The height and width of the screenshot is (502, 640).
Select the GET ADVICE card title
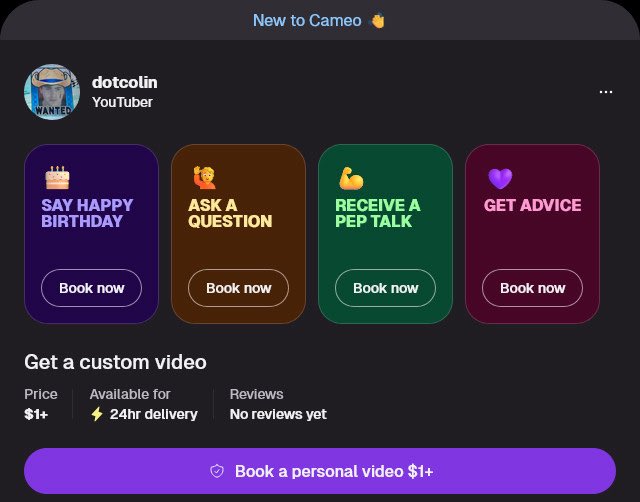pos(532,205)
